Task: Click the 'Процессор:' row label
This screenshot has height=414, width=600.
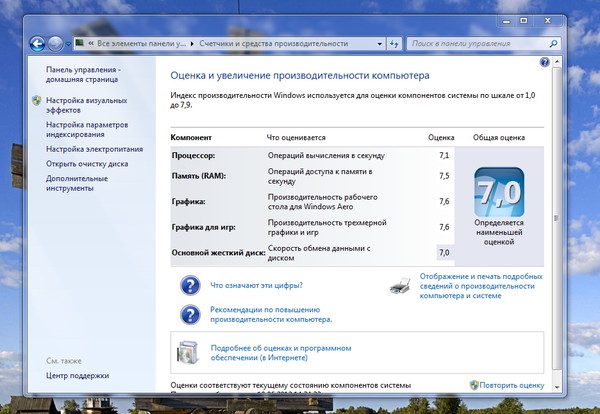Action: [193, 156]
